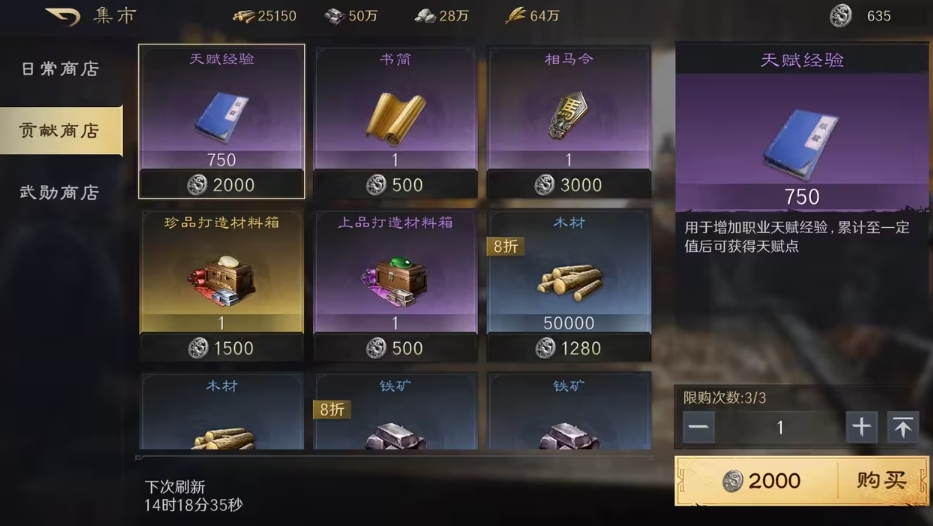
Task: Switch to the 武勋商店 tab
Action: 60,192
